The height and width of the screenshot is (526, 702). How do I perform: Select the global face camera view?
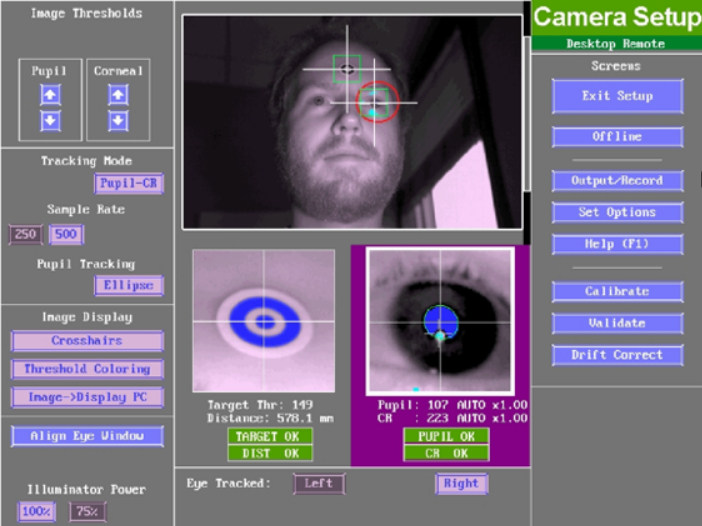tap(352, 122)
